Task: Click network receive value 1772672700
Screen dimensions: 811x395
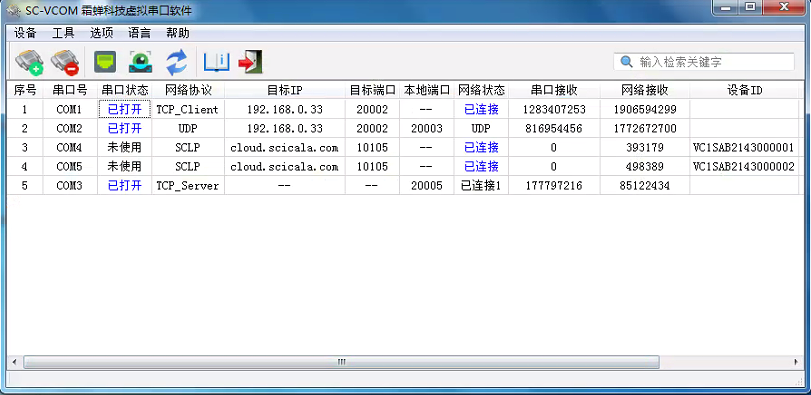Action: [x=645, y=129]
